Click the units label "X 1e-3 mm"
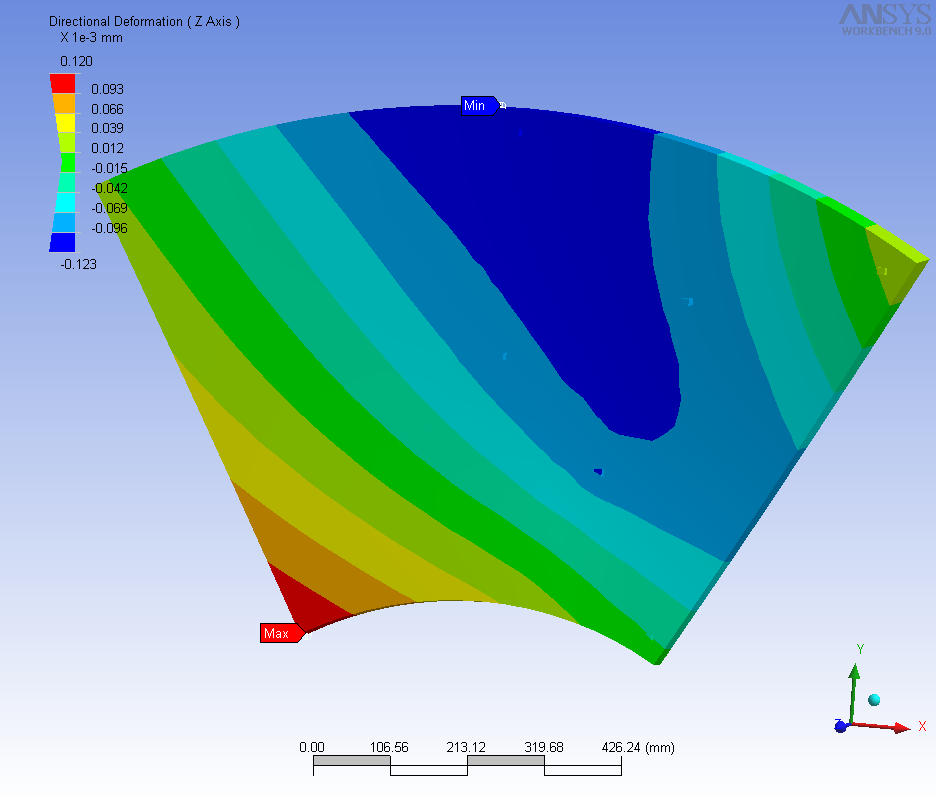Image resolution: width=936 pixels, height=800 pixels. tap(91, 38)
